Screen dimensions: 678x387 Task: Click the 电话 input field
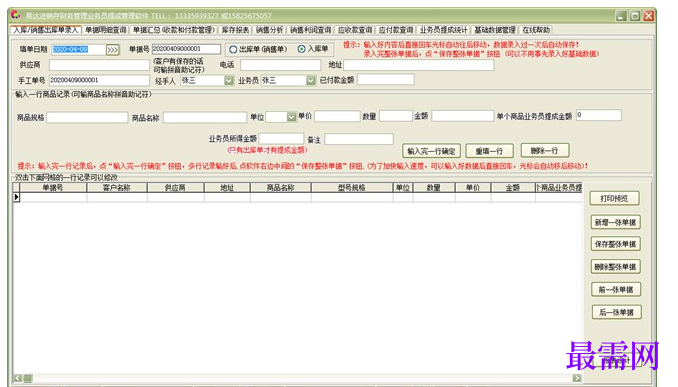[281, 65]
